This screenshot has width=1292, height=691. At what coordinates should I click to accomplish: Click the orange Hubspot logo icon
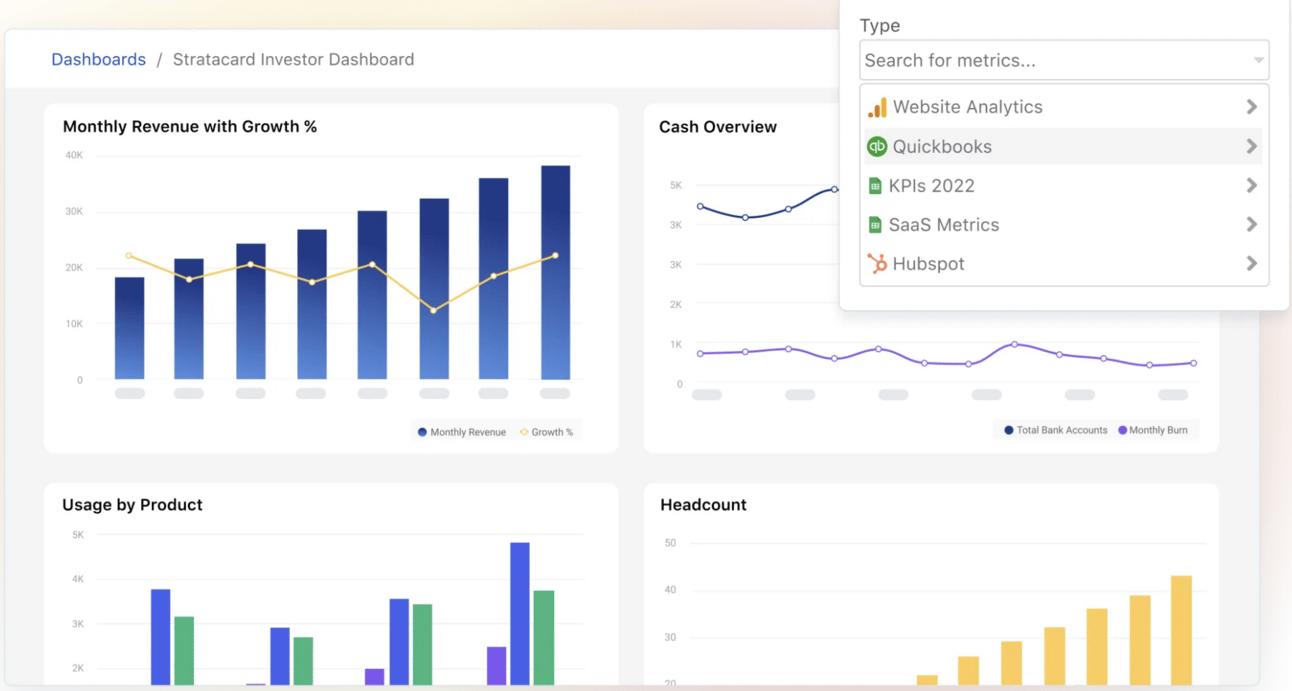tap(877, 264)
